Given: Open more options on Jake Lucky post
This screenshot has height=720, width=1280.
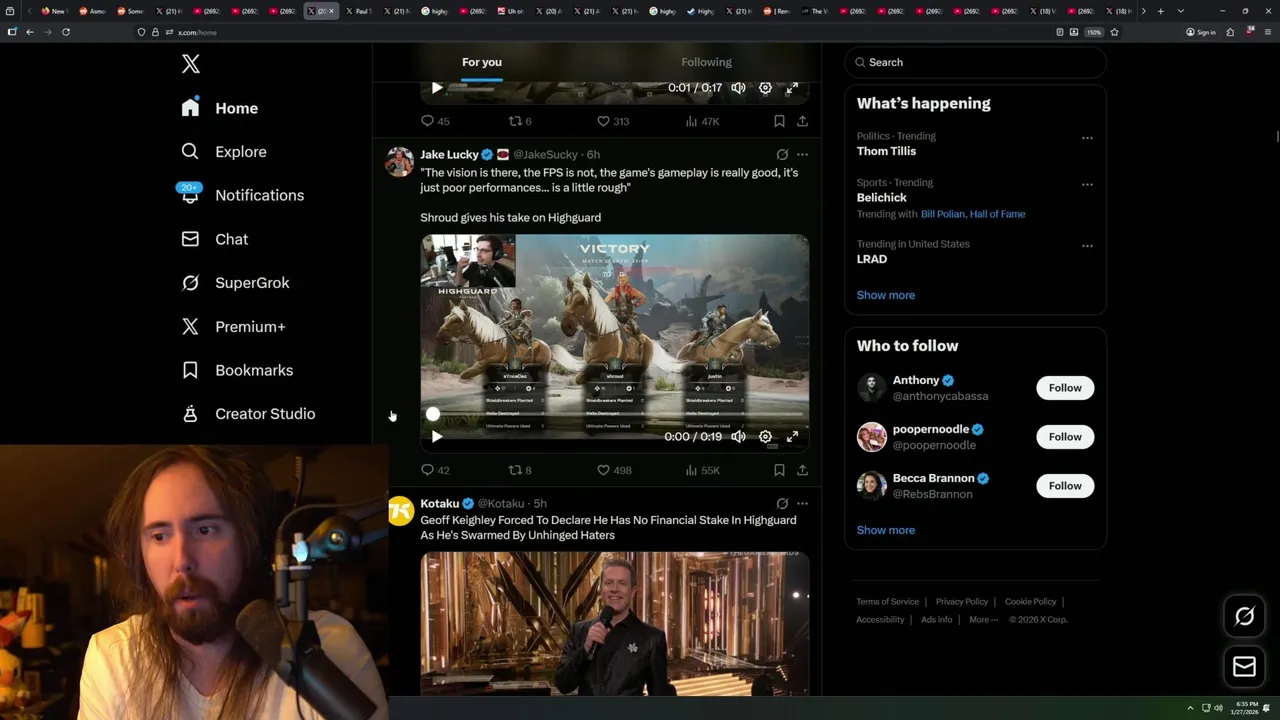Looking at the screenshot, I should click(x=802, y=155).
